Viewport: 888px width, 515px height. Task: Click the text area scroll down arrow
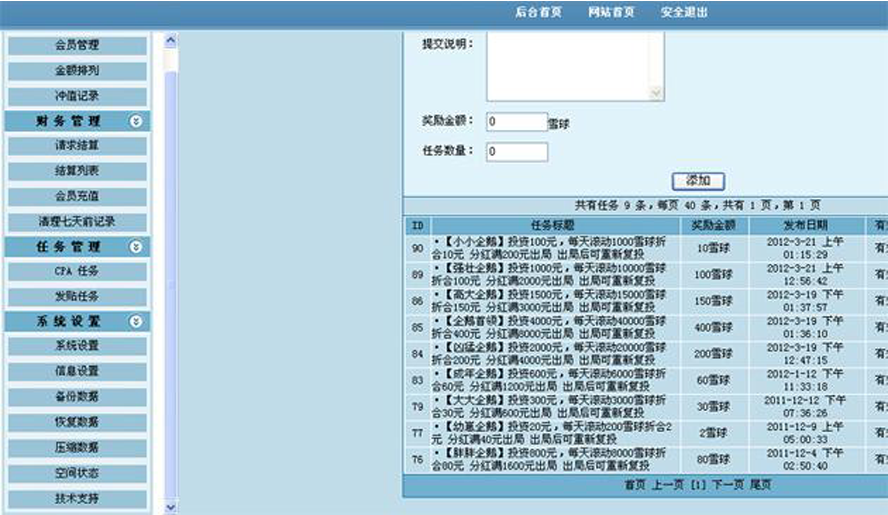656,93
